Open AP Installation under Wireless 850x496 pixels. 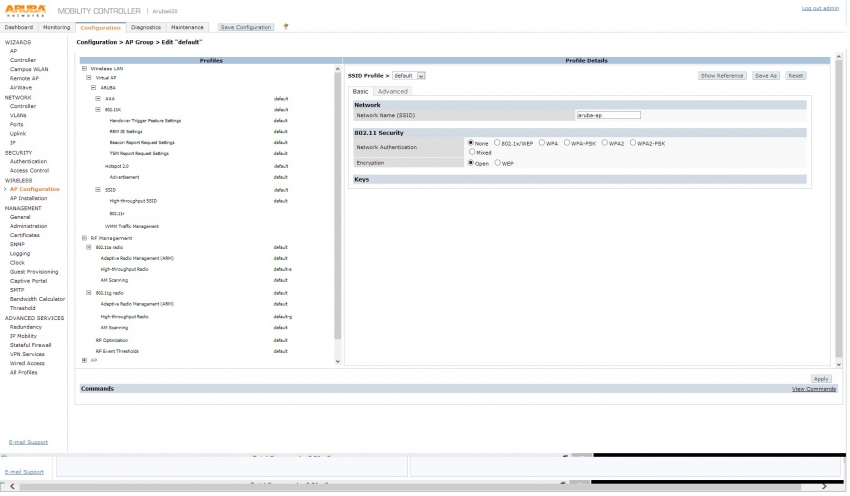[28, 198]
